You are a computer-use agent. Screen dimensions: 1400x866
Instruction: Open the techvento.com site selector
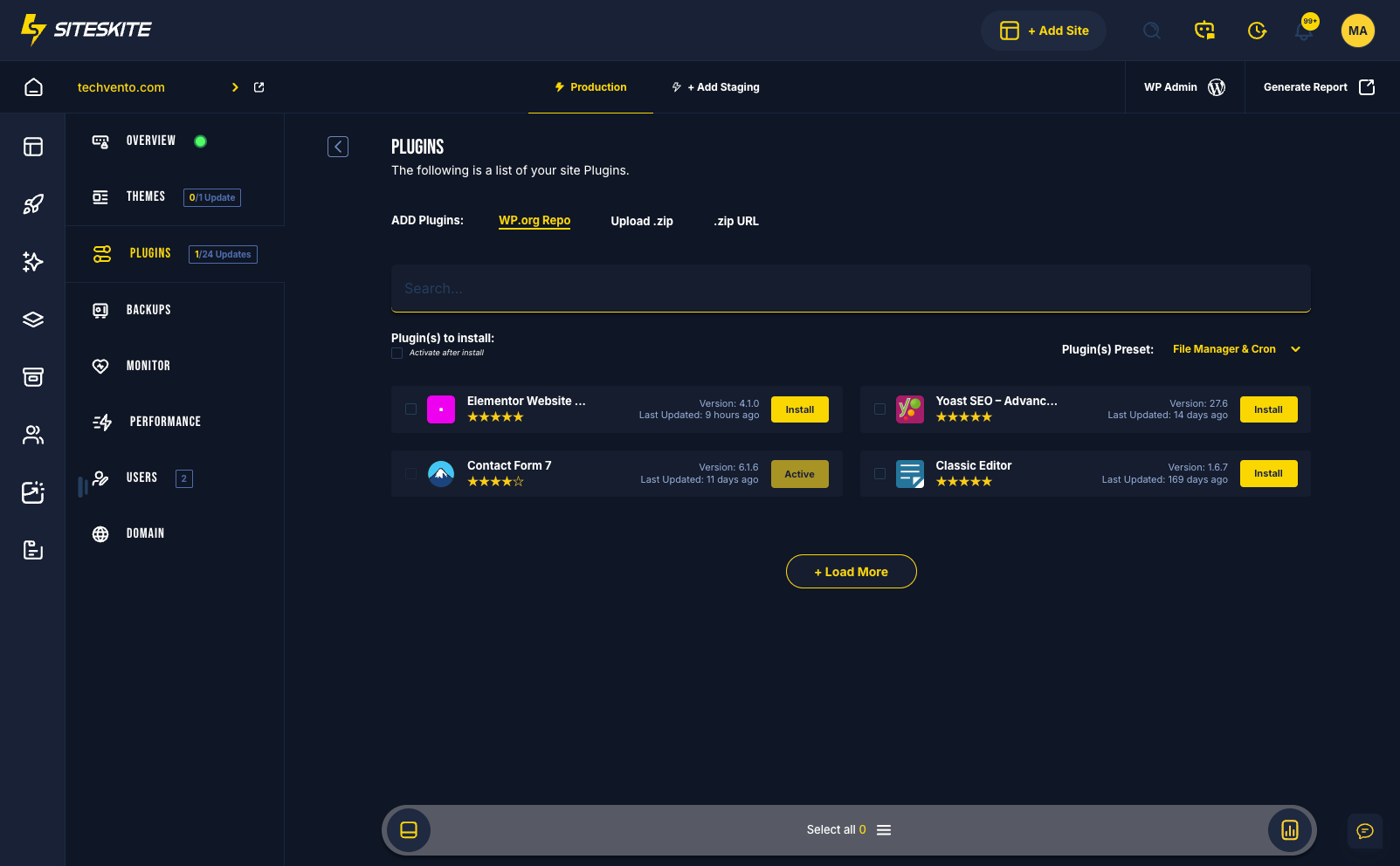[121, 87]
